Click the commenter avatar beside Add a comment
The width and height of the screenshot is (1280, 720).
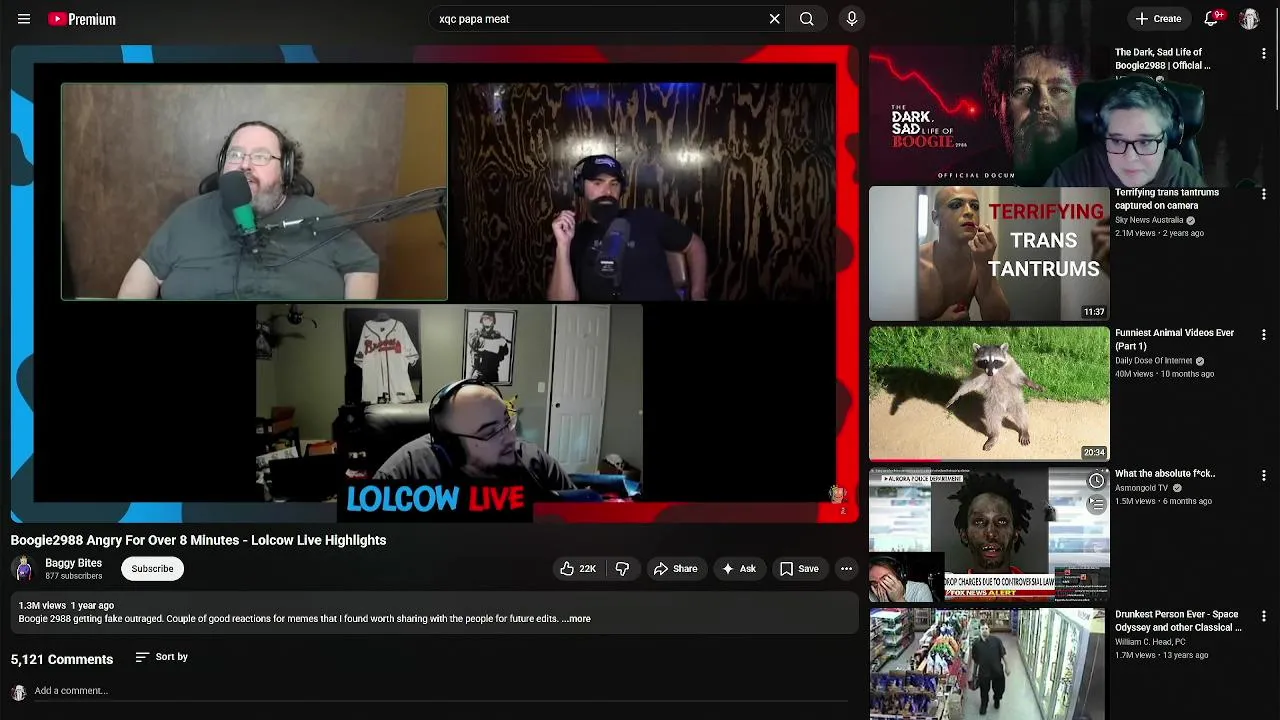18,693
